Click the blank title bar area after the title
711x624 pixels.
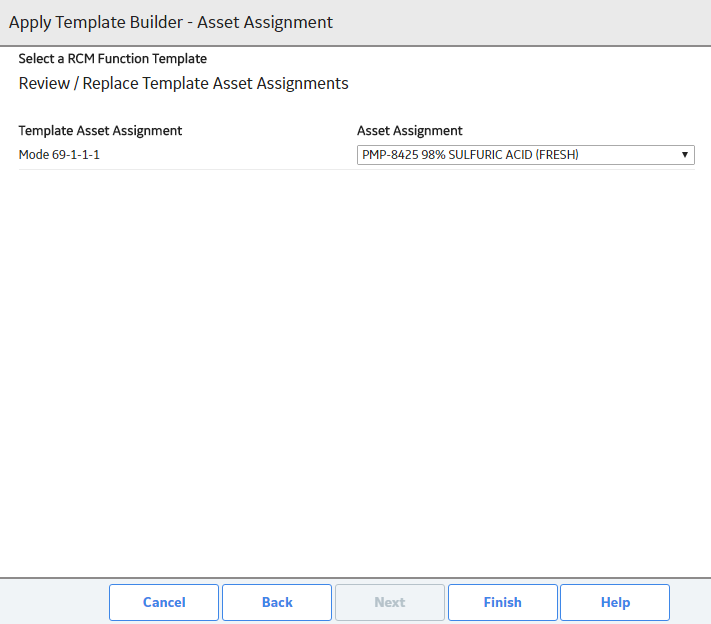tap(521, 22)
